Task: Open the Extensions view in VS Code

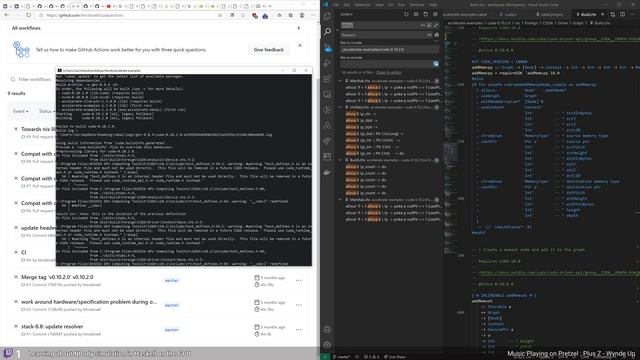Action: click(x=327, y=79)
